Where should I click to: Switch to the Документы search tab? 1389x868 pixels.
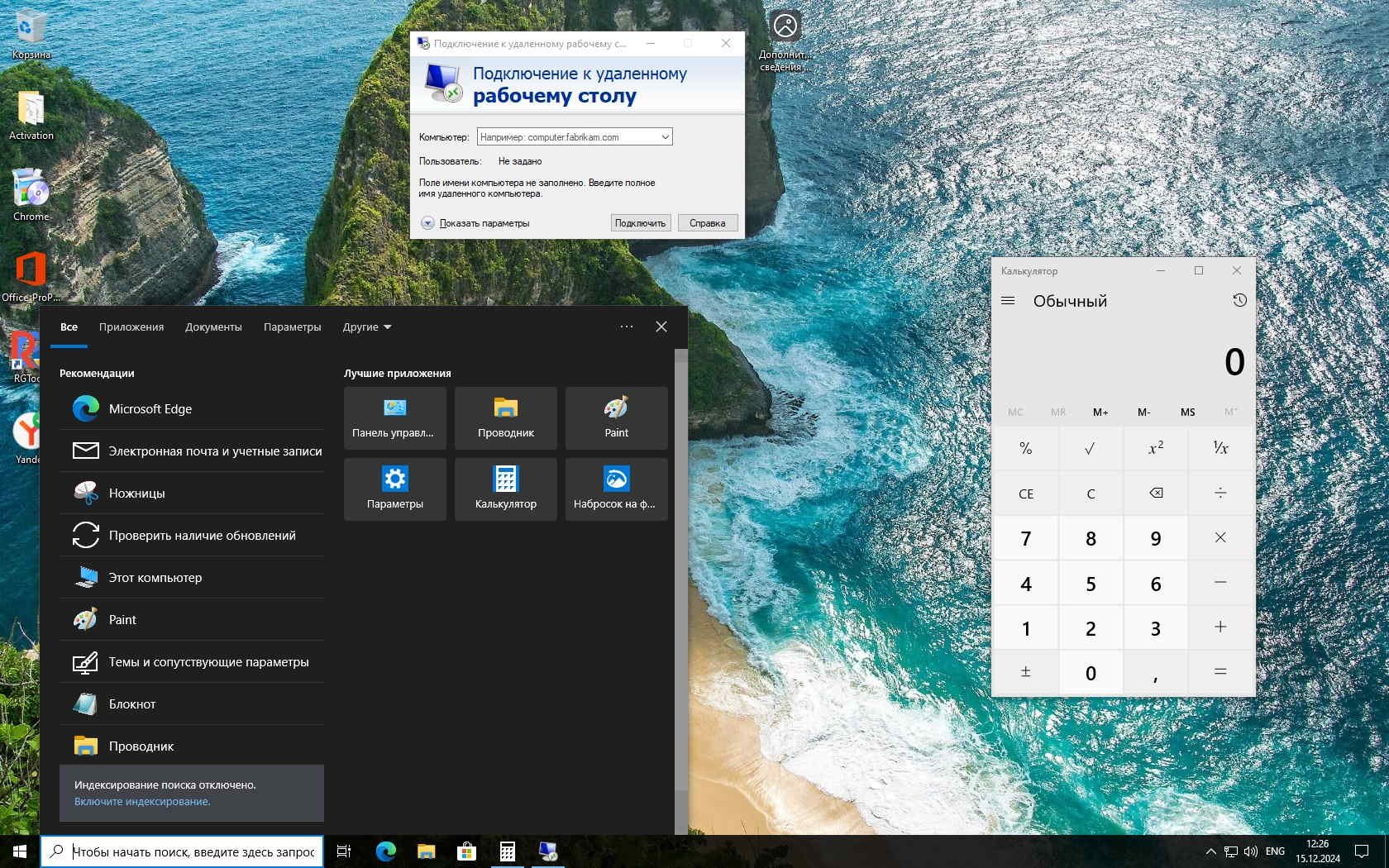[213, 327]
